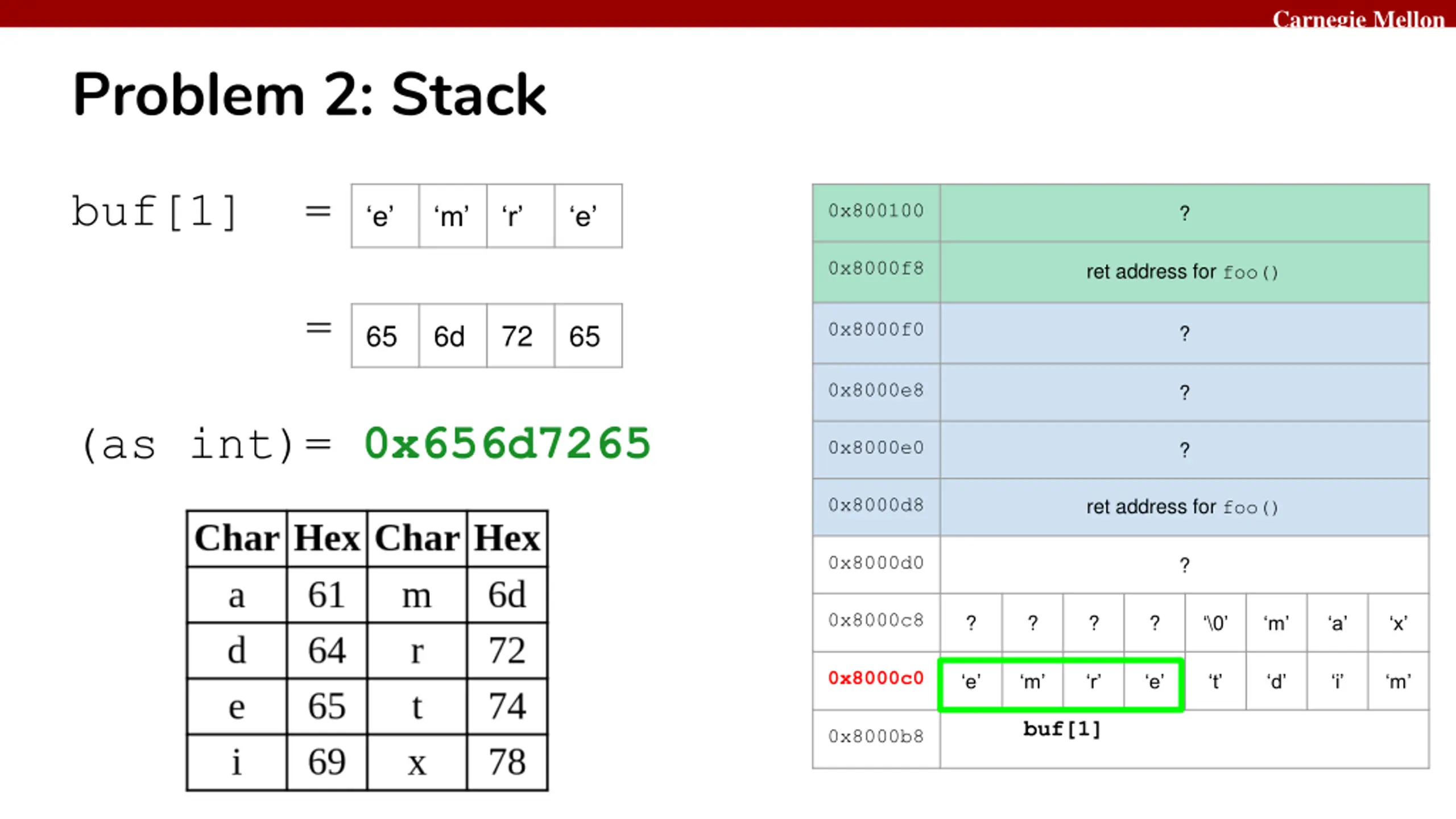Select the green 0x656d7265 int value
Image resolution: width=1456 pixels, height=819 pixels.
pos(507,443)
